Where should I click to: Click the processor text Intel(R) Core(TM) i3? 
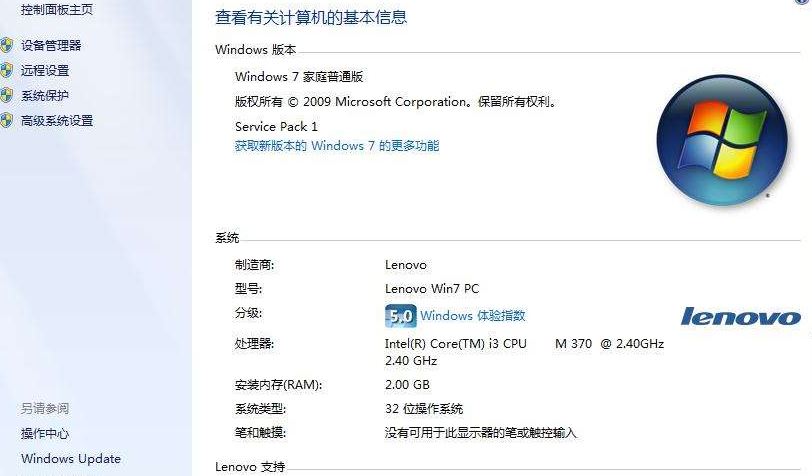(x=435, y=343)
